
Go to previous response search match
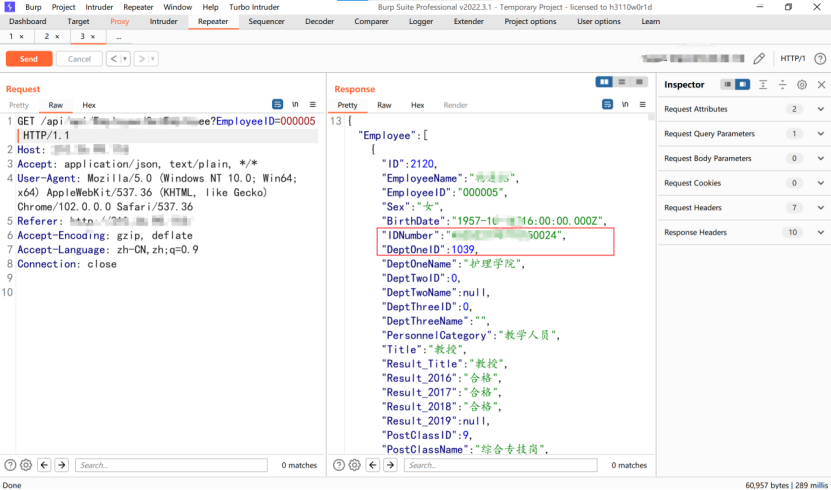tap(373, 465)
